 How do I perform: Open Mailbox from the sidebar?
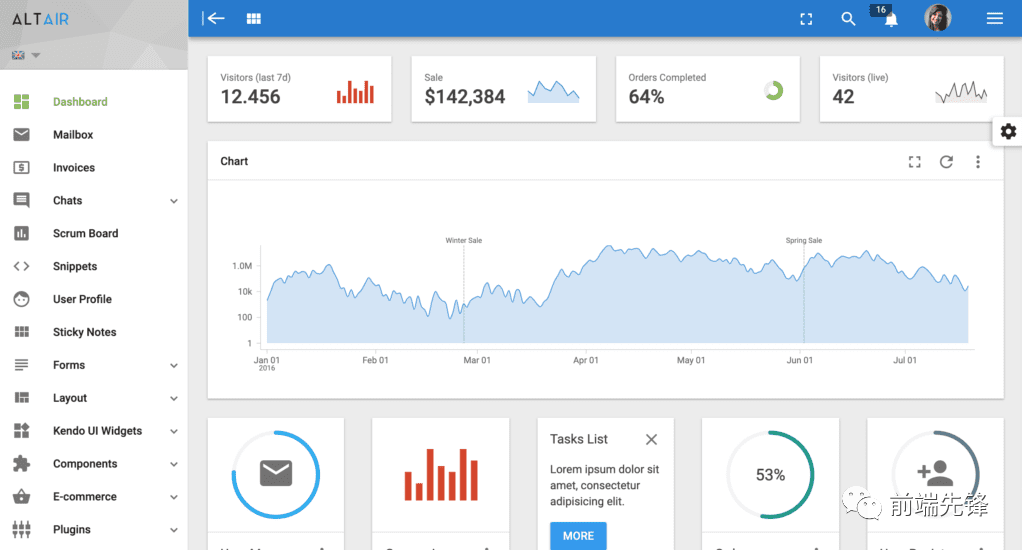[x=73, y=135]
